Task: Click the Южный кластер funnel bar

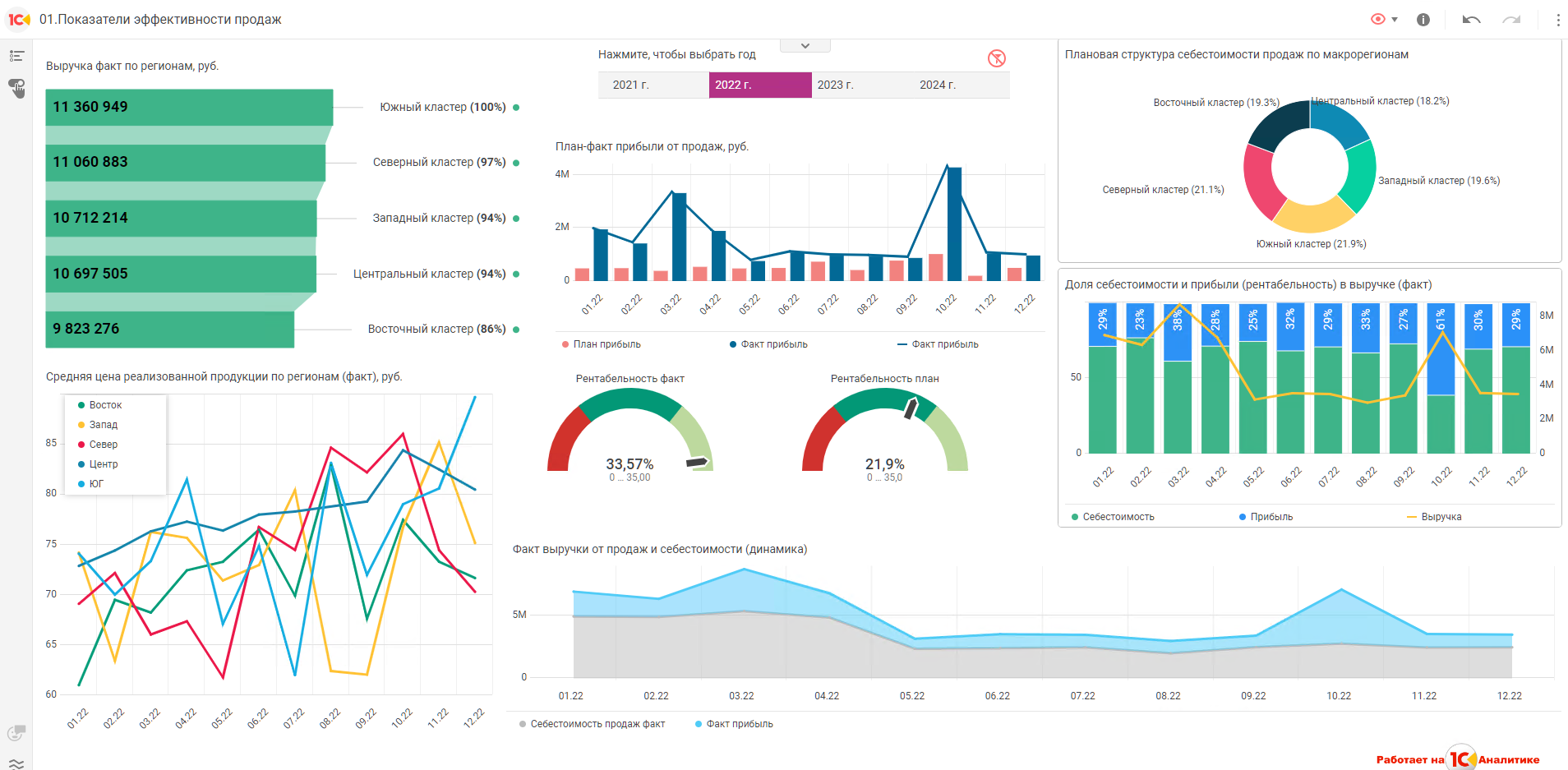Action: (189, 107)
